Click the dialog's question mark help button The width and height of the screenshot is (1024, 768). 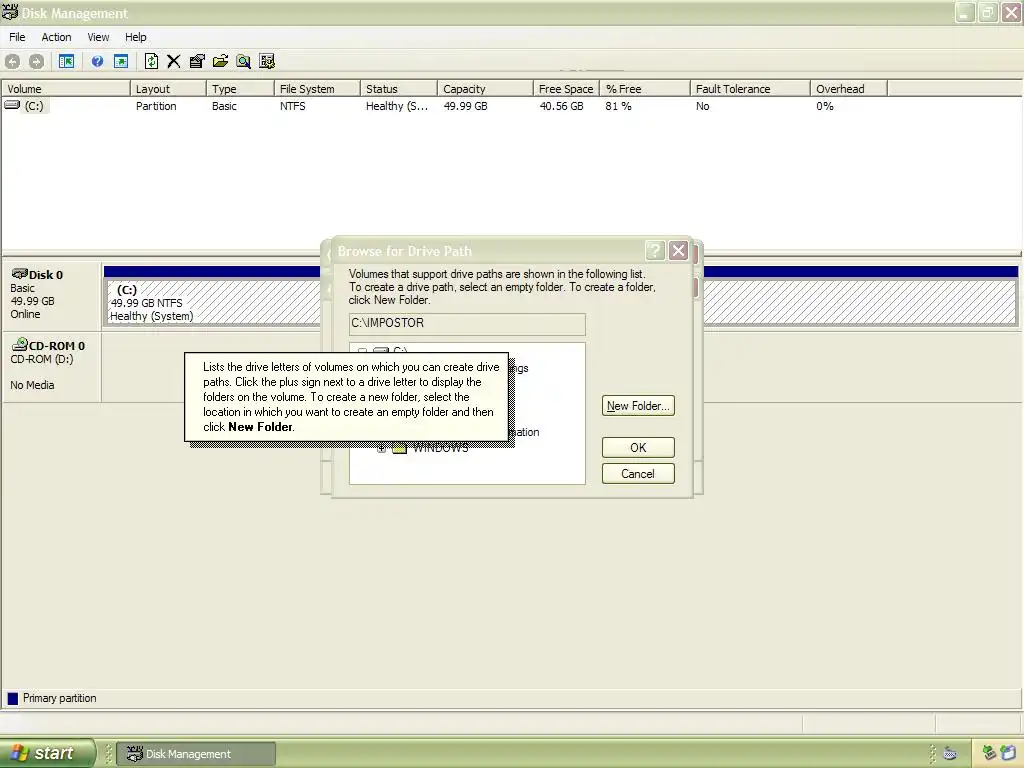click(x=655, y=251)
